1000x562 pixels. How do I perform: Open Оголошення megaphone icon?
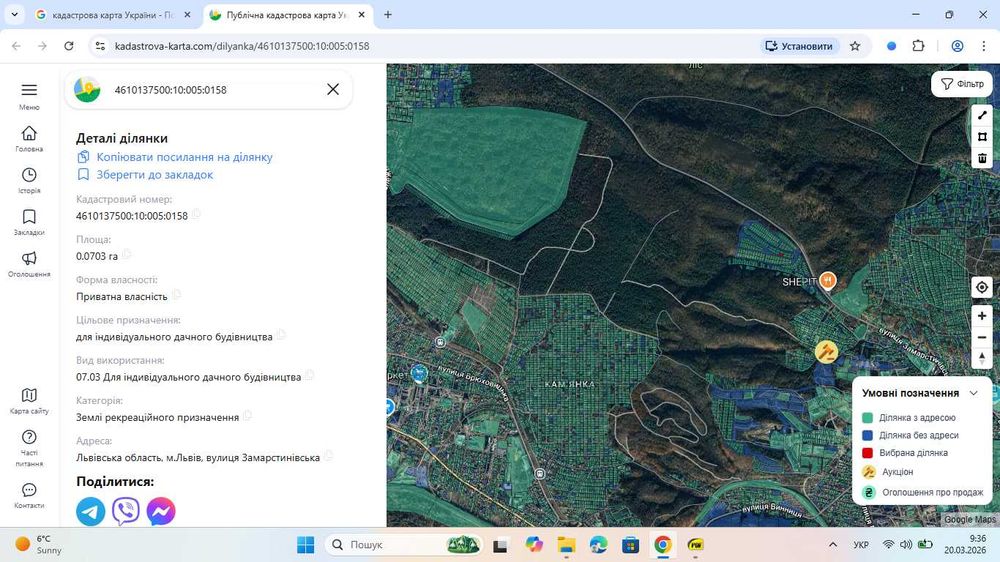point(29,258)
